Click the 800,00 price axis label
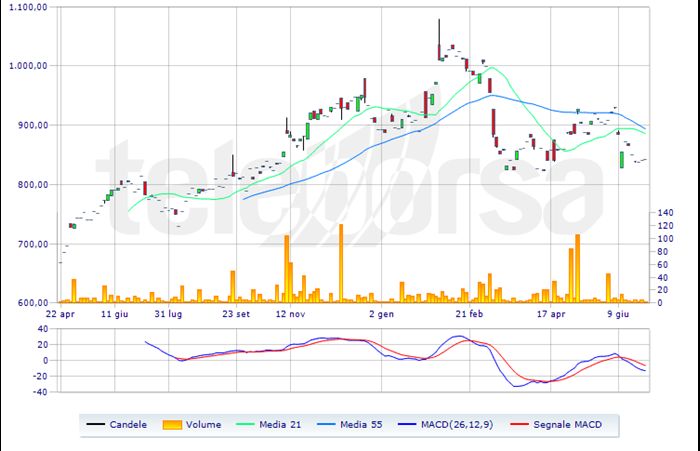Image resolution: width=700 pixels, height=451 pixels. click(33, 184)
